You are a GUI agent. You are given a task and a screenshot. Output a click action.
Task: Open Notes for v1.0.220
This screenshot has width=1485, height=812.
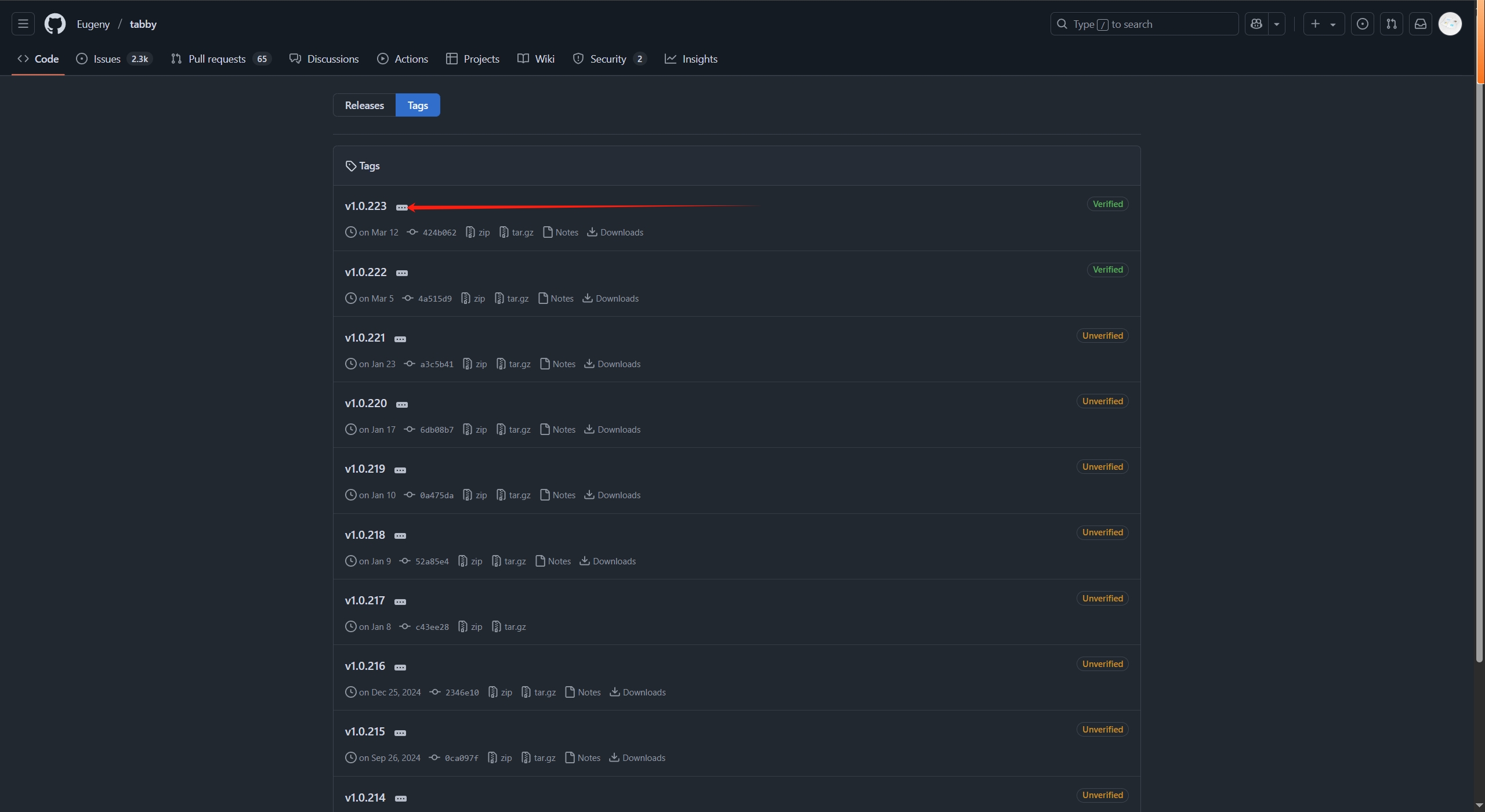[x=557, y=430]
